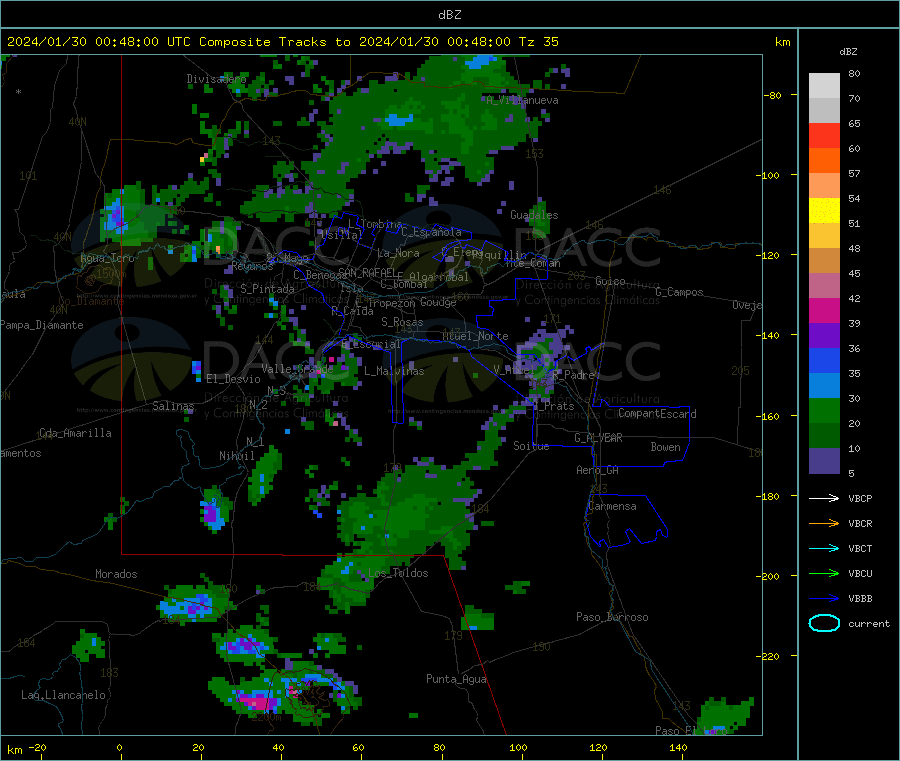This screenshot has width=900, height=761.
Task: Click the 'El_Desvio' map label
Action: click(x=233, y=379)
